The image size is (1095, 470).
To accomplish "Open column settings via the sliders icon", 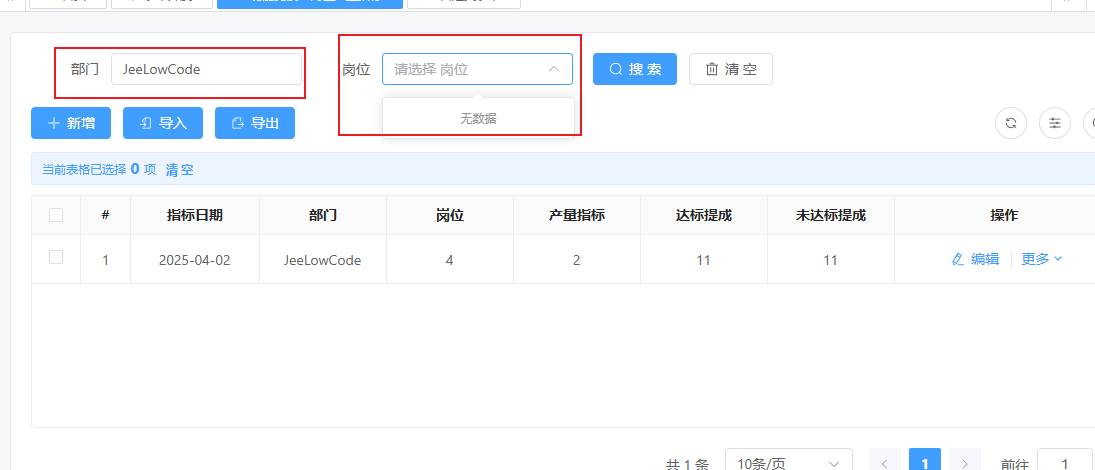I will click(x=1055, y=123).
